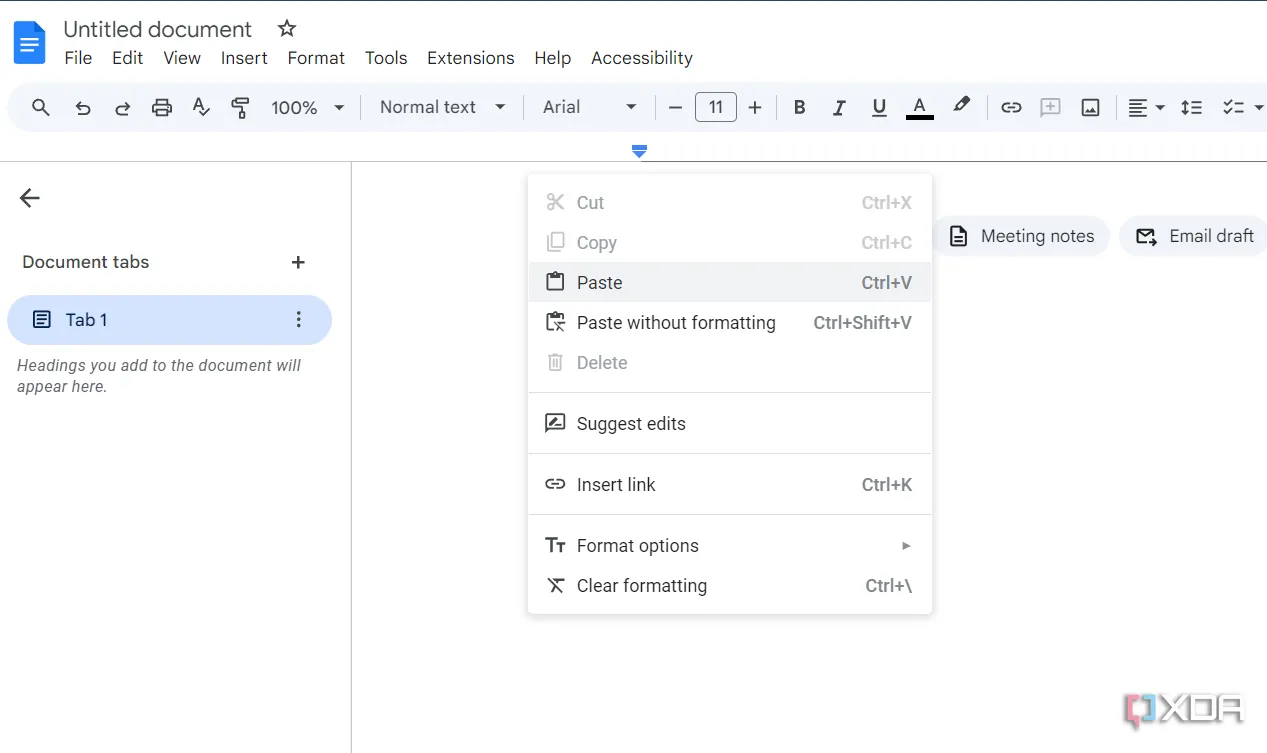This screenshot has height=753, width=1267.
Task: Select the Paint format tool
Action: [x=240, y=107]
